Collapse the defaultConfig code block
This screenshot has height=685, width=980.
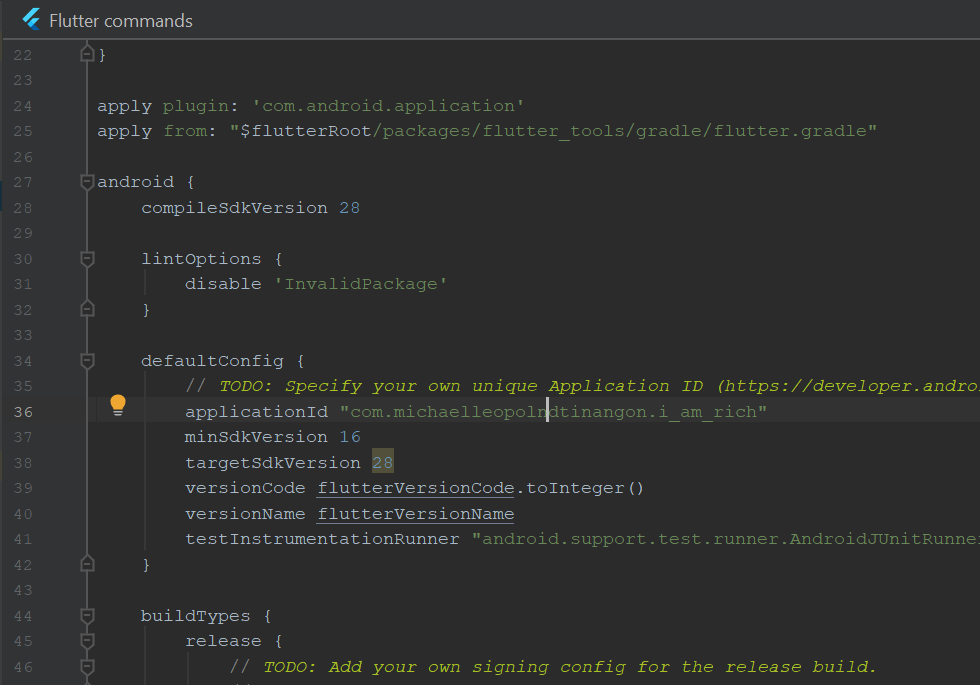86,360
